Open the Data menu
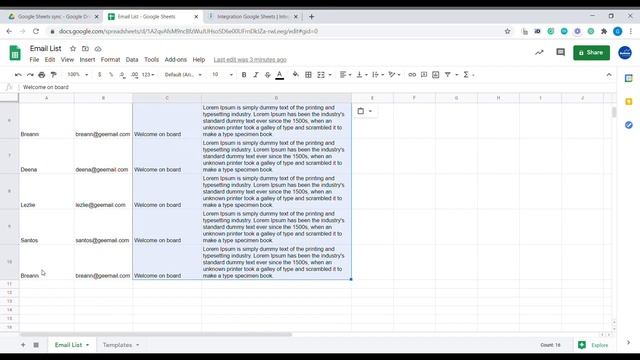Viewport: 640px width, 360px height. click(x=132, y=60)
